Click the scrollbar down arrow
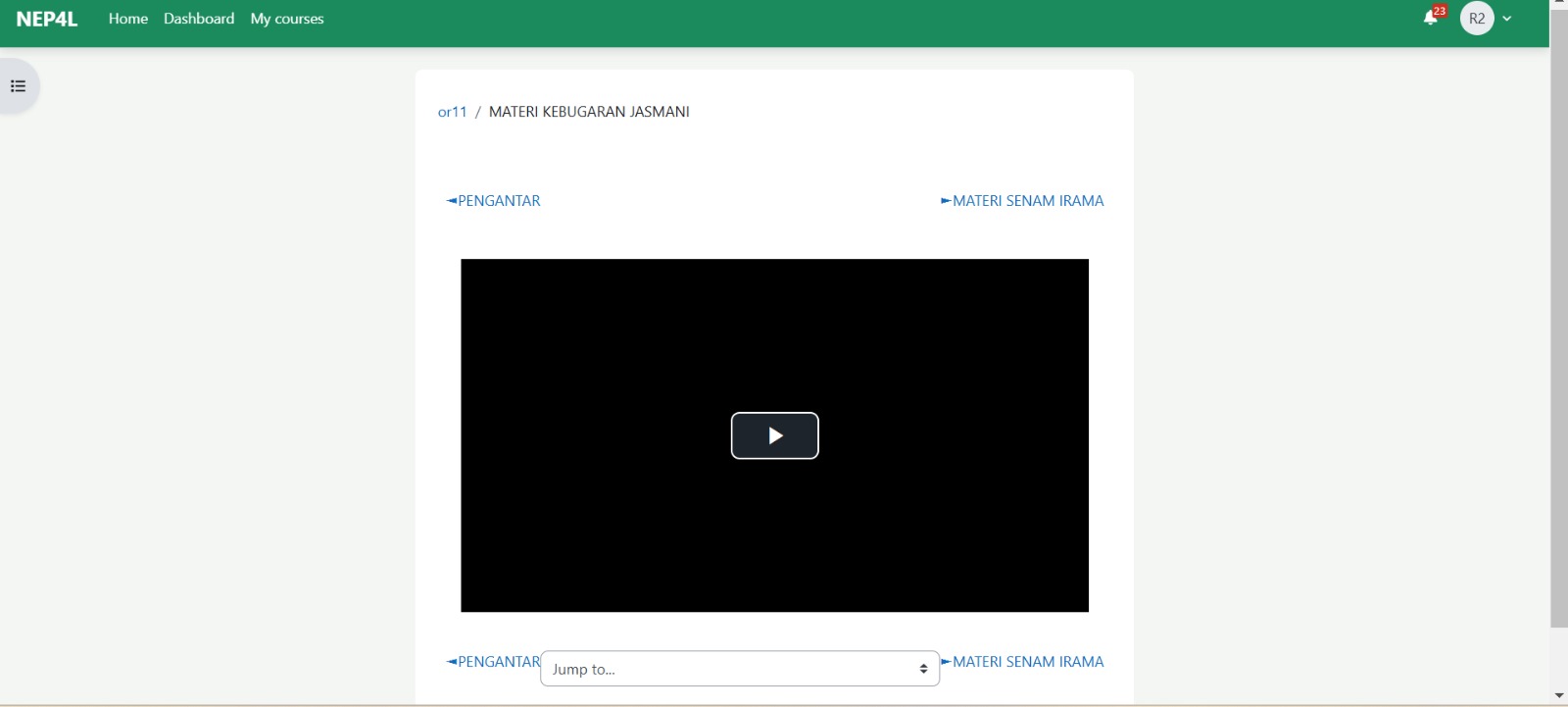Screen dimensions: 1568x707 (x=1559, y=696)
